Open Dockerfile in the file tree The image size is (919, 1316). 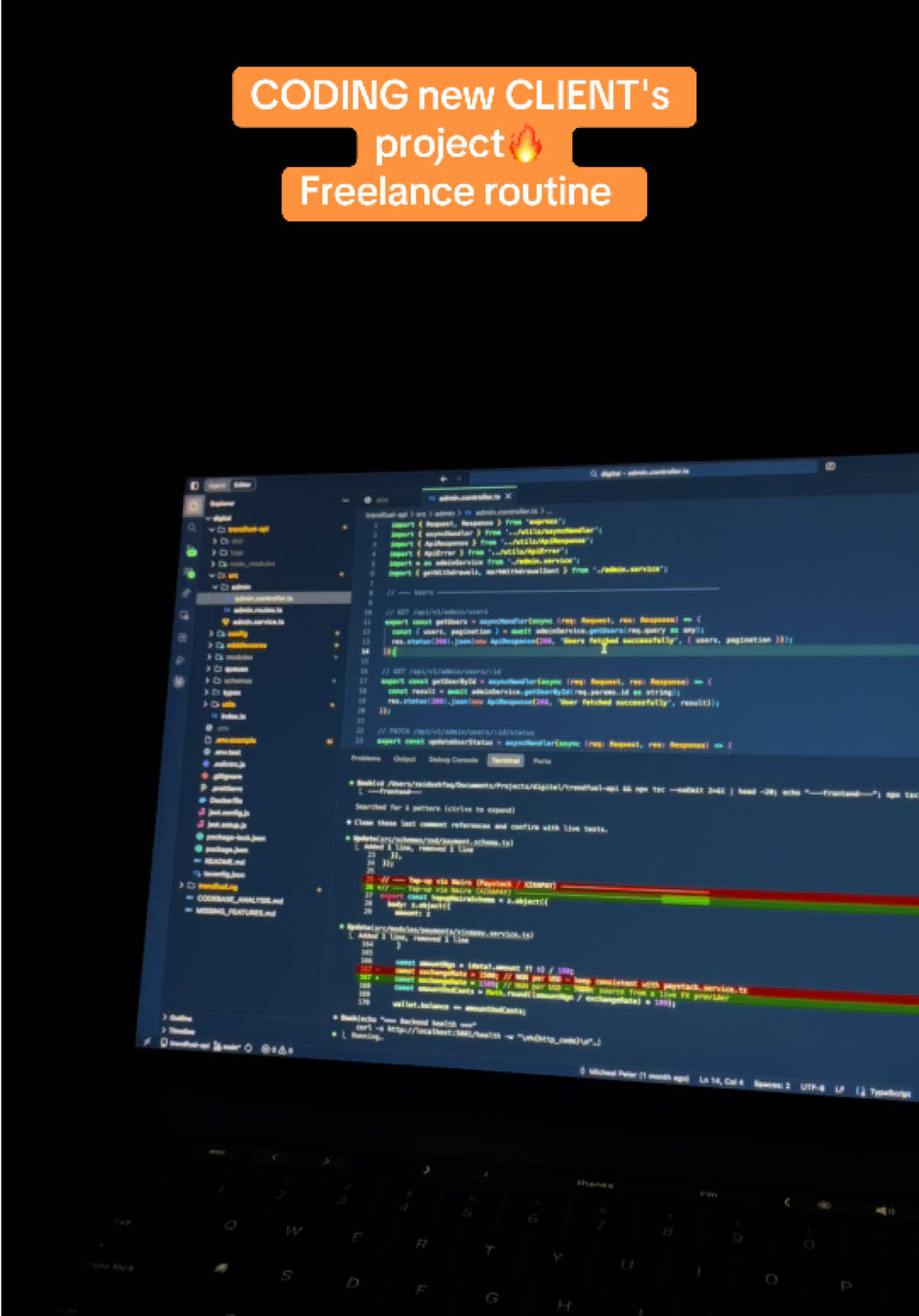pyautogui.click(x=221, y=800)
